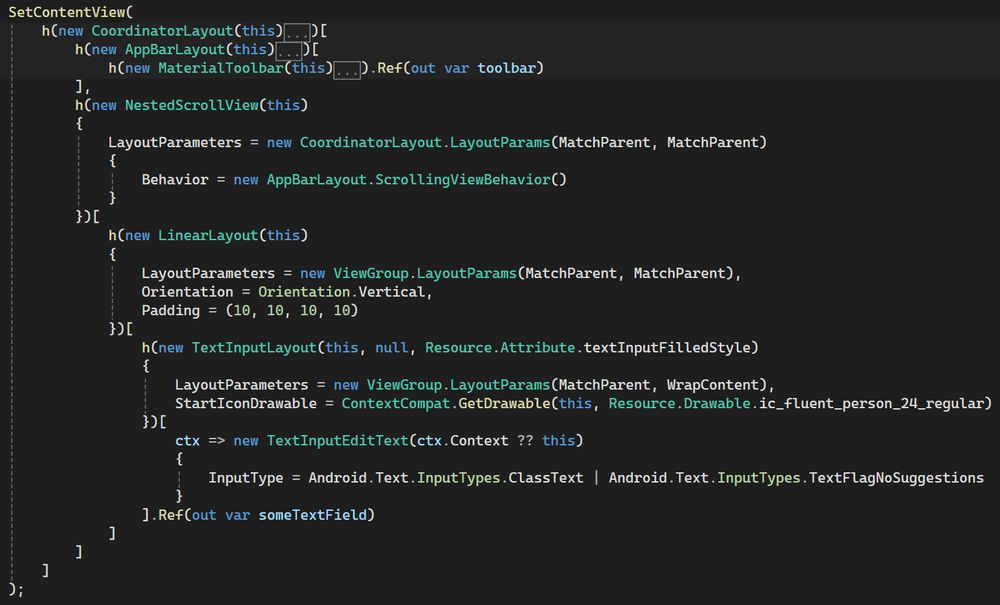Image resolution: width=1000 pixels, height=605 pixels.
Task: Click CoordinatorLayout.LayoutParams constructor
Action: [425, 143]
